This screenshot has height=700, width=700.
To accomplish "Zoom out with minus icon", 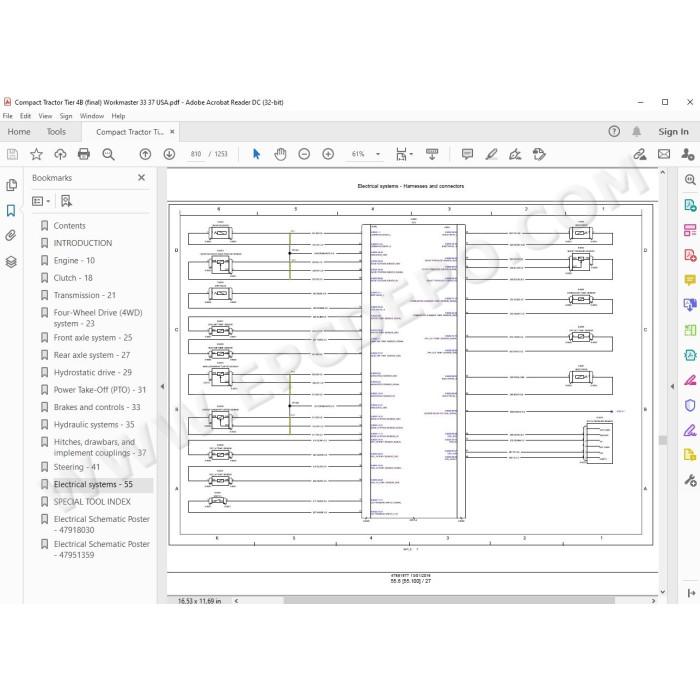I will pos(304,154).
